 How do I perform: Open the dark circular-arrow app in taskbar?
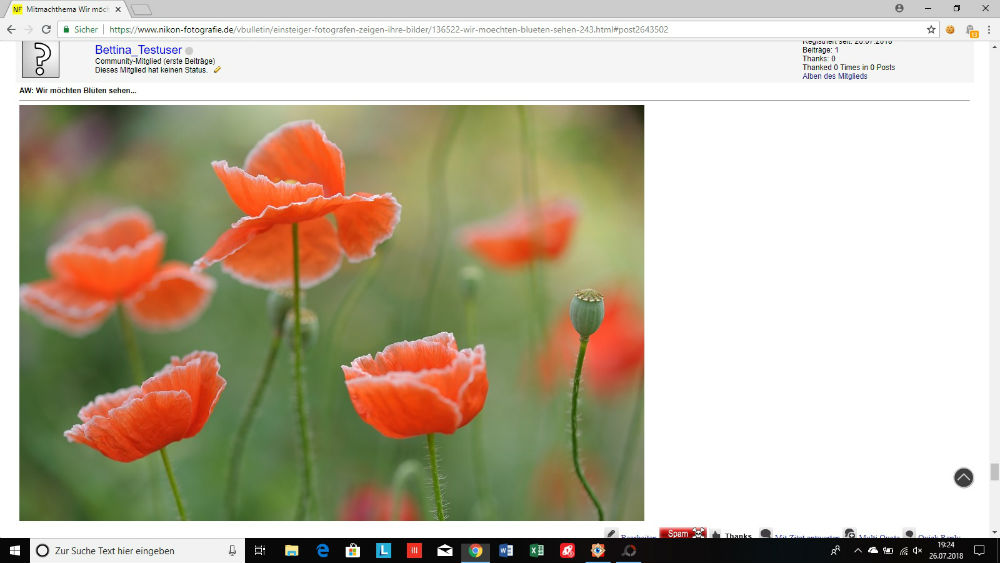pos(629,550)
